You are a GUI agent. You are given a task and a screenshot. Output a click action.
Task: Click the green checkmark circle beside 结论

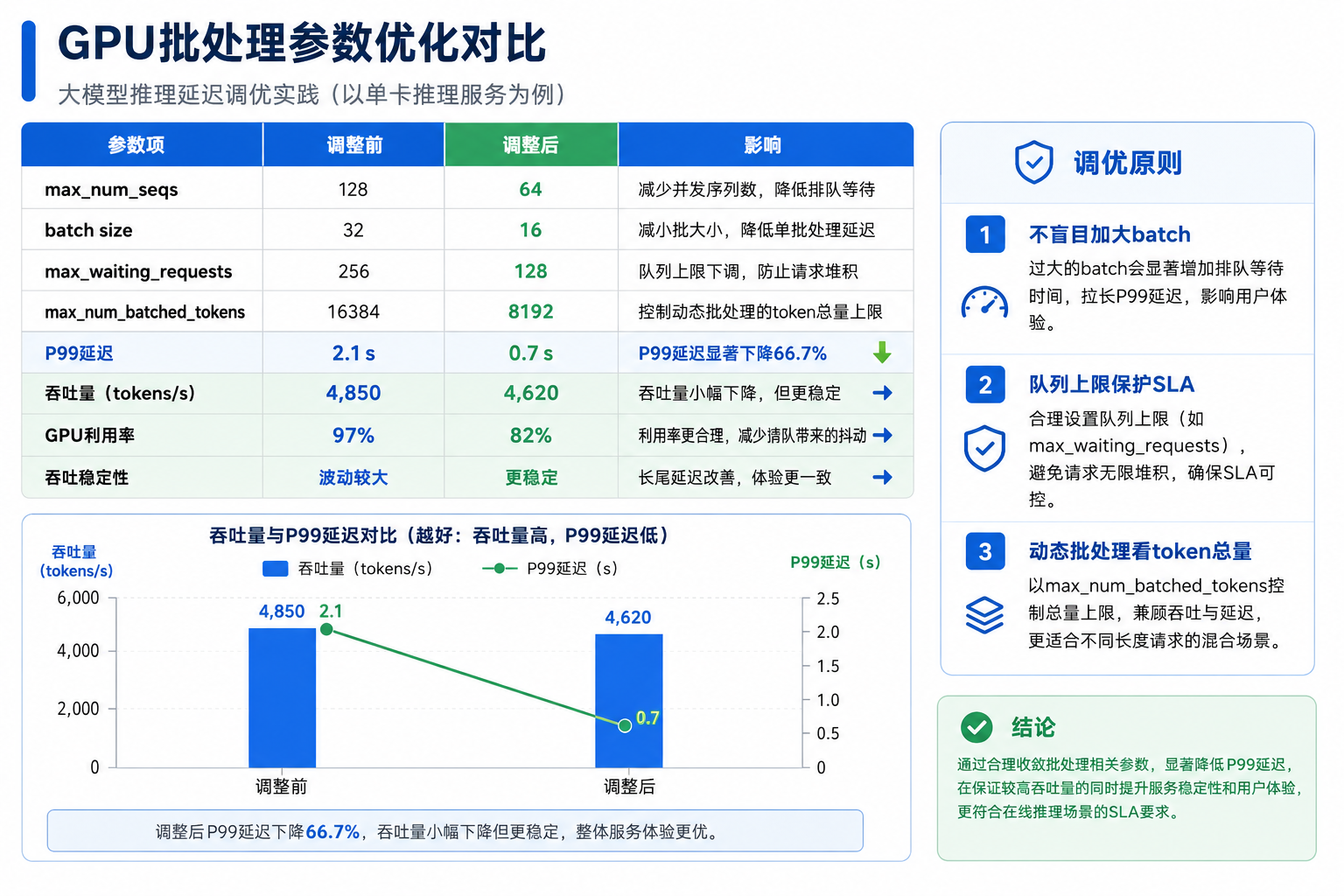[x=976, y=727]
